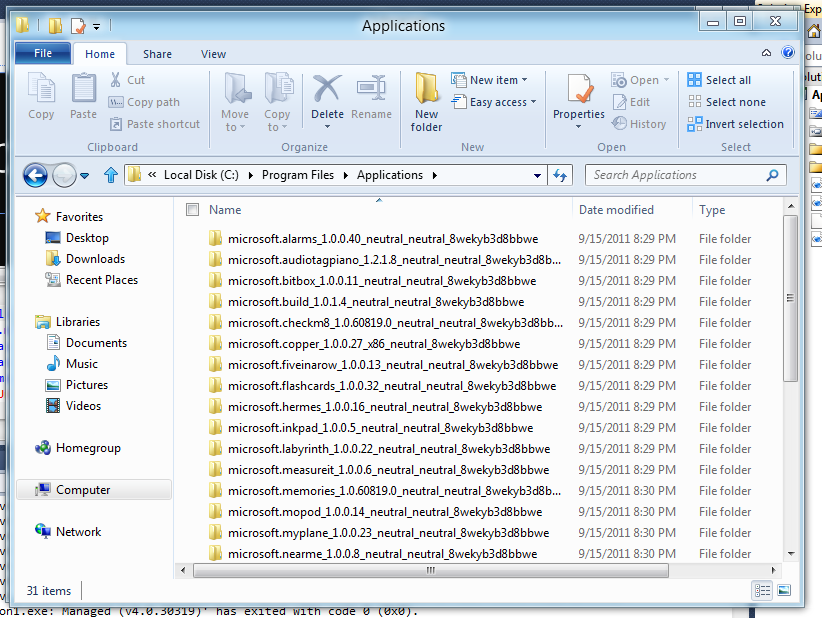Image resolution: width=822 pixels, height=618 pixels.
Task: Click the Delete X icon
Action: 327,88
